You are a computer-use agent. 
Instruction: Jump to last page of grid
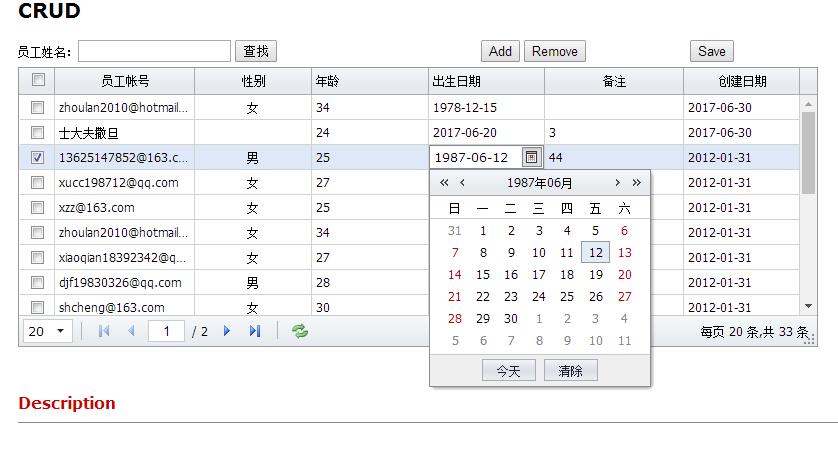[x=255, y=331]
